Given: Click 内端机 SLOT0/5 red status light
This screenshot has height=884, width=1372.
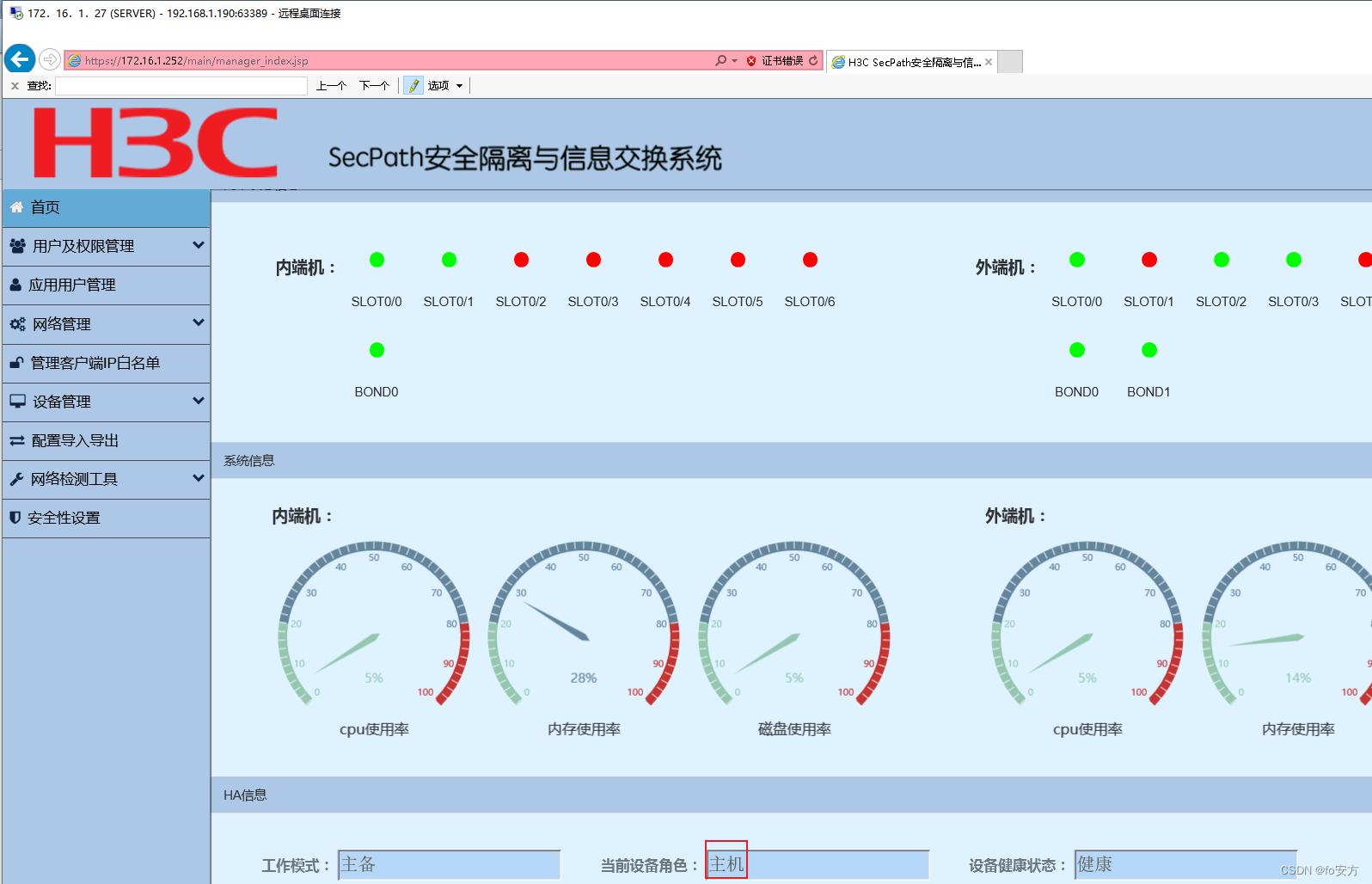Looking at the screenshot, I should (738, 260).
